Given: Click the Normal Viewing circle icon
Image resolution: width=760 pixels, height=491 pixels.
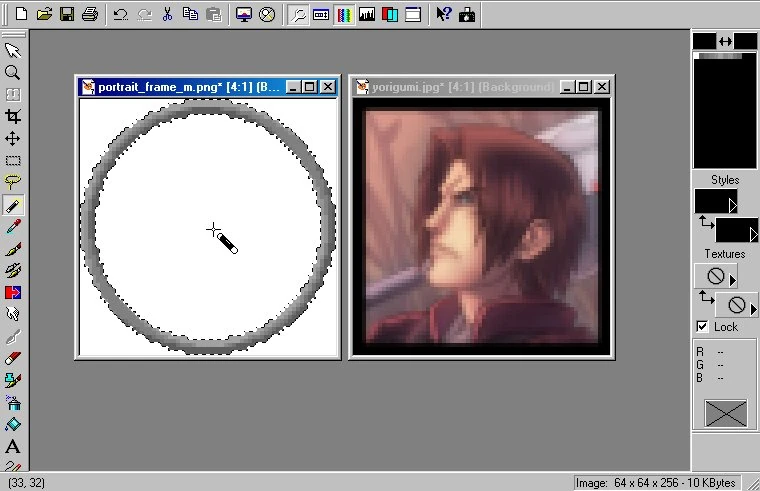Looking at the screenshot, I should [x=267, y=14].
